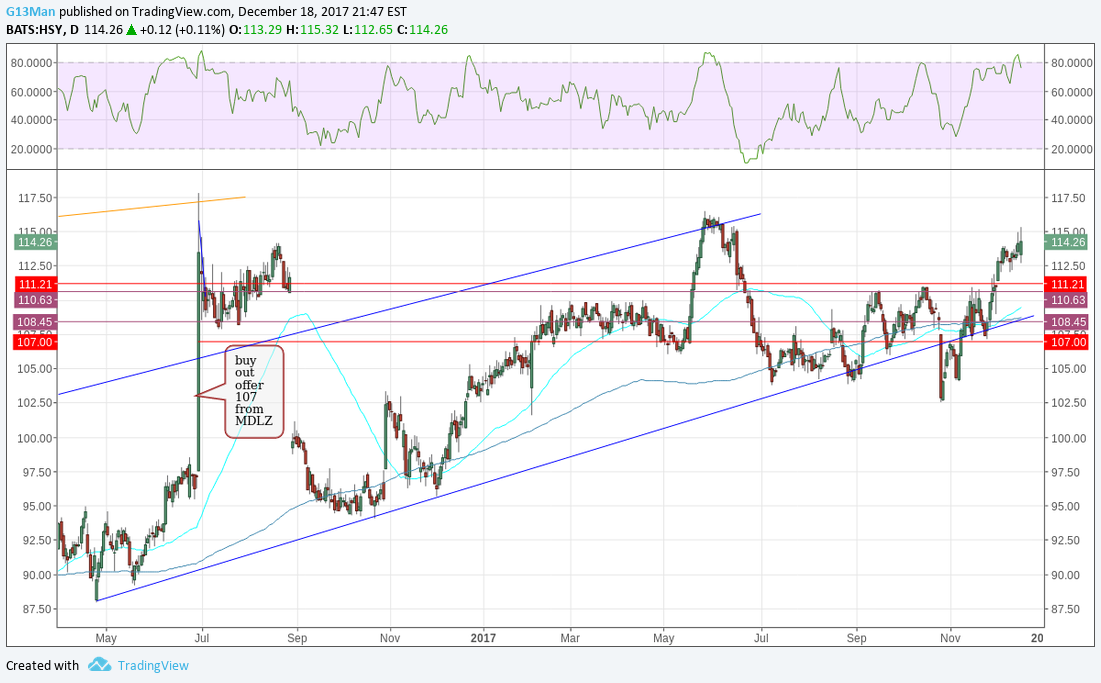Click the H:115.32 high value
This screenshot has height=683, width=1101.
(312, 29)
